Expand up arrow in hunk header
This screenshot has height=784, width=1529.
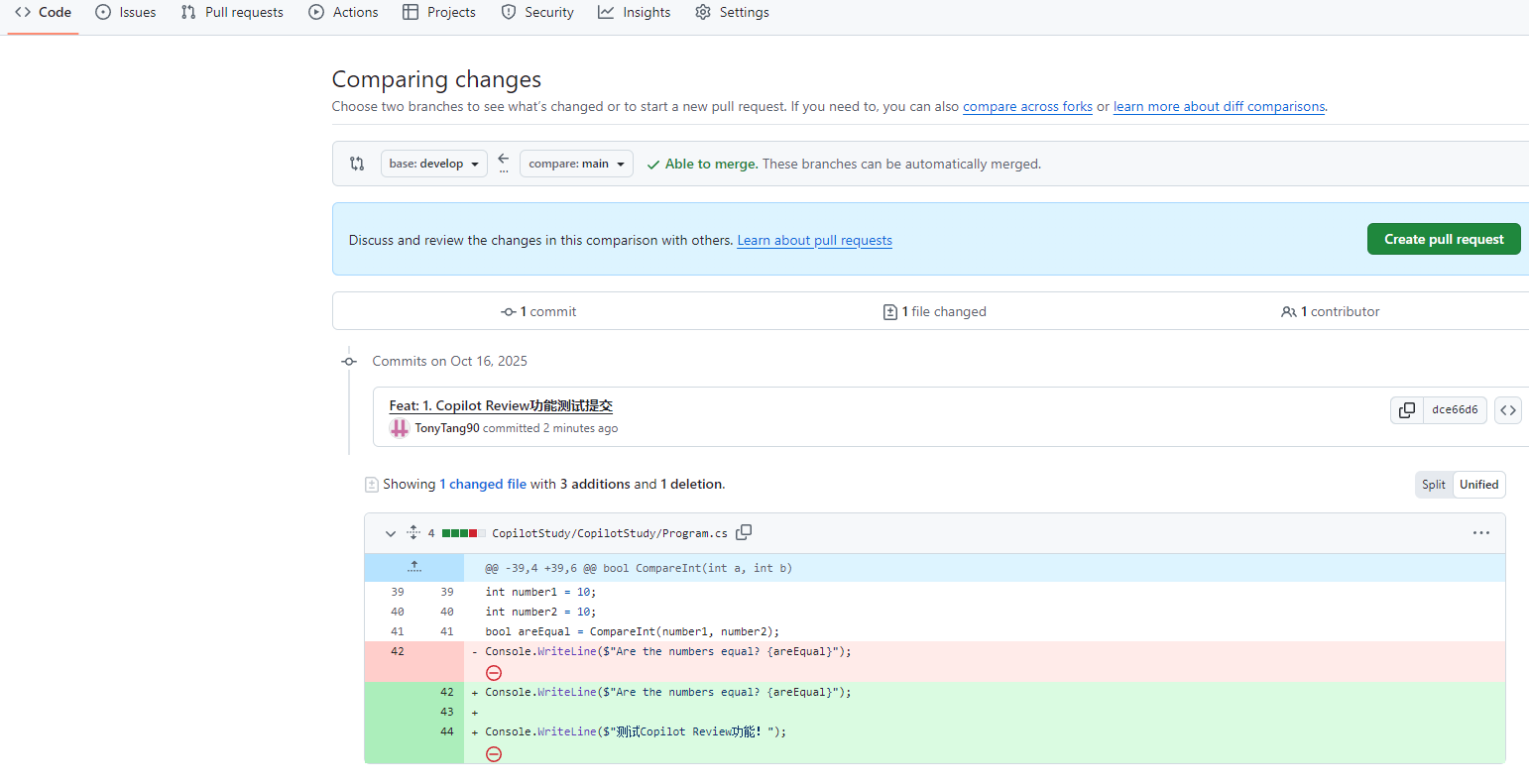[x=414, y=568]
